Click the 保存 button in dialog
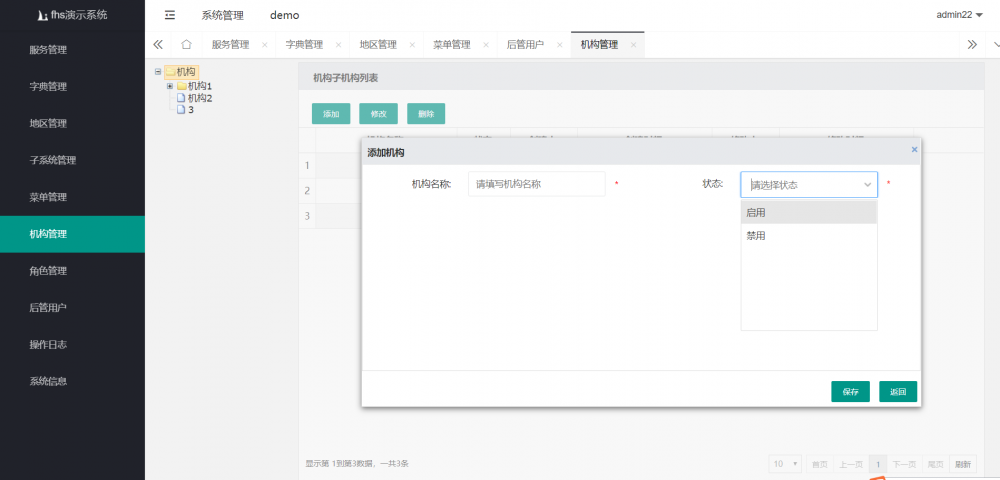 (850, 391)
